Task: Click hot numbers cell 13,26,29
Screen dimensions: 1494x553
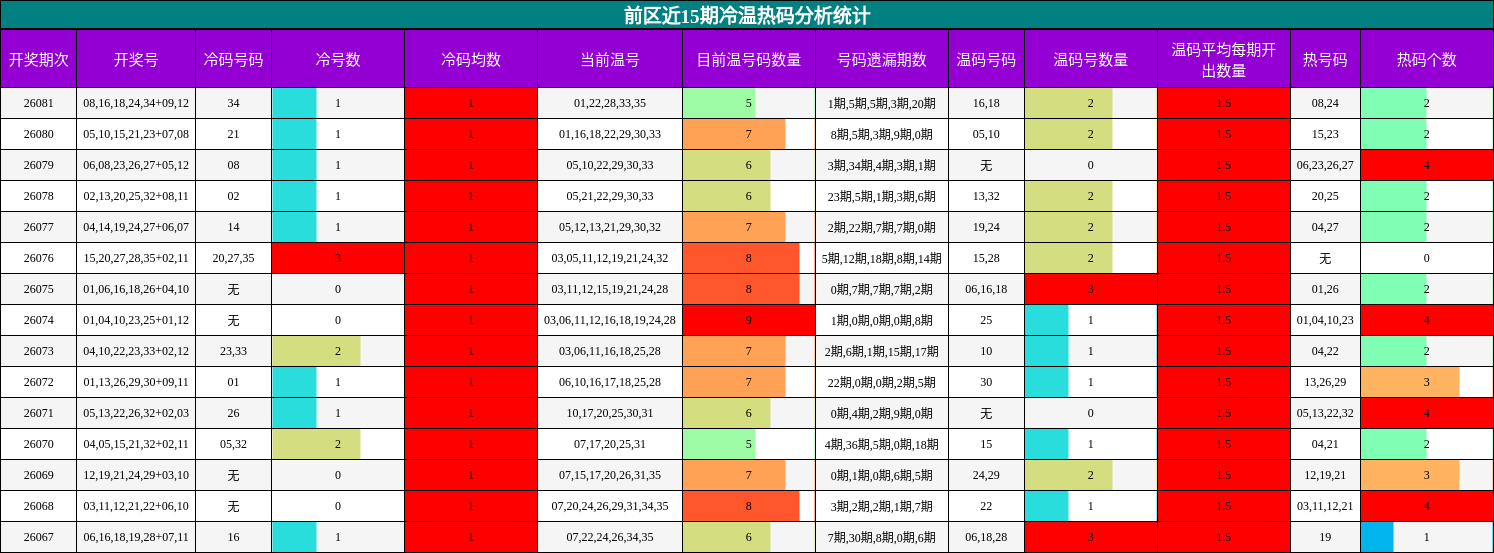Action: [x=1325, y=382]
